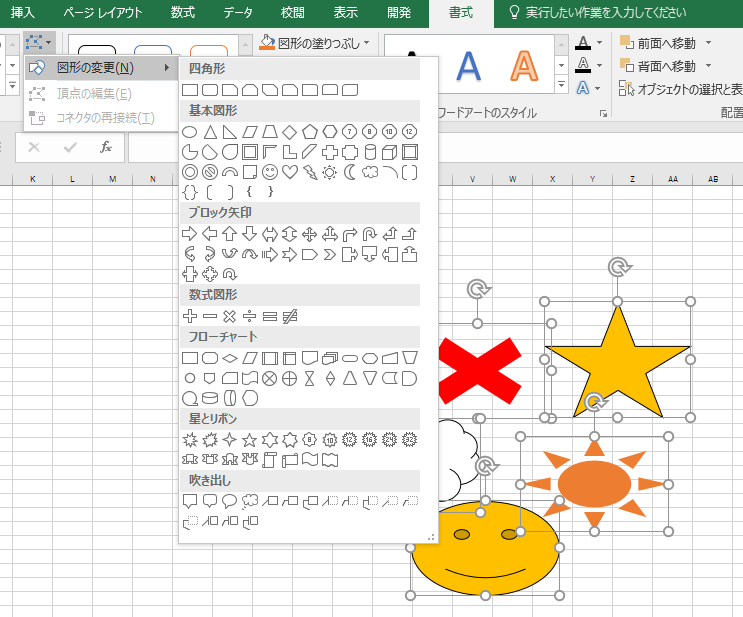This screenshot has height=617, width=743.
Task: Pick the explosion 1 shape in 星とリボン
Action: tap(190, 440)
